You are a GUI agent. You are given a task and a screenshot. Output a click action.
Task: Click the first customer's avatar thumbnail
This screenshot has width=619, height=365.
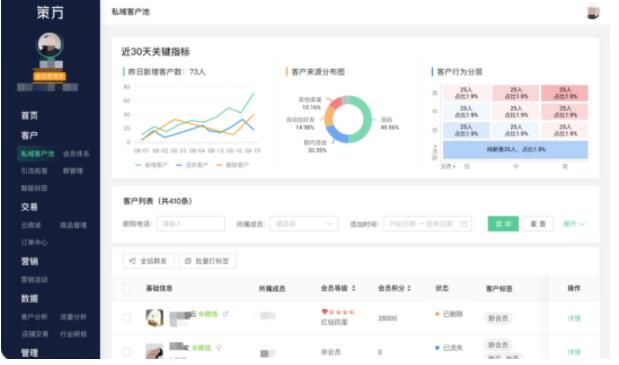pyautogui.click(x=154, y=318)
